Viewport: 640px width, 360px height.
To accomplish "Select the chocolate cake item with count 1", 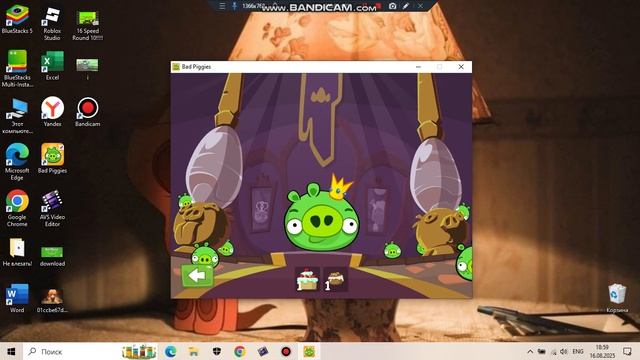I will coord(336,279).
